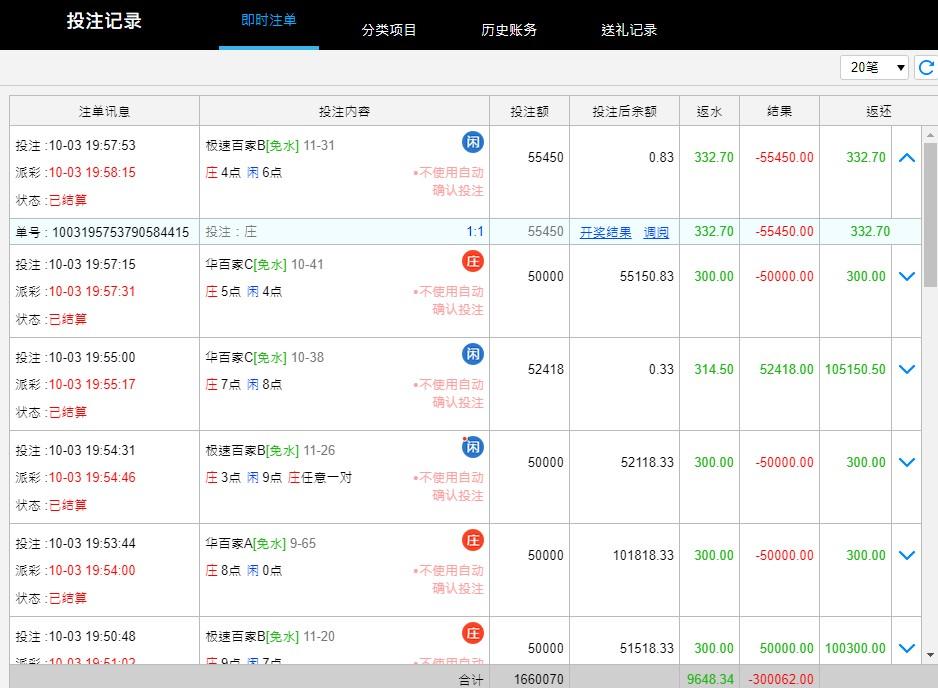Image resolution: width=938 pixels, height=688 pixels.
Task: Open the 20笔 records-per-page dropdown
Action: pyautogui.click(x=875, y=68)
